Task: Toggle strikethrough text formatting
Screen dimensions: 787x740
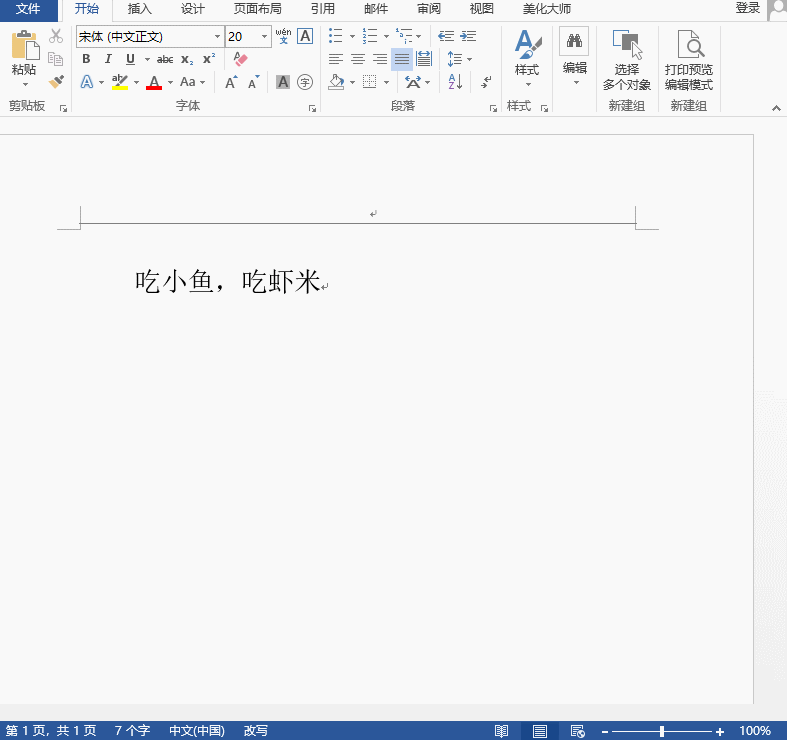Action: point(165,59)
